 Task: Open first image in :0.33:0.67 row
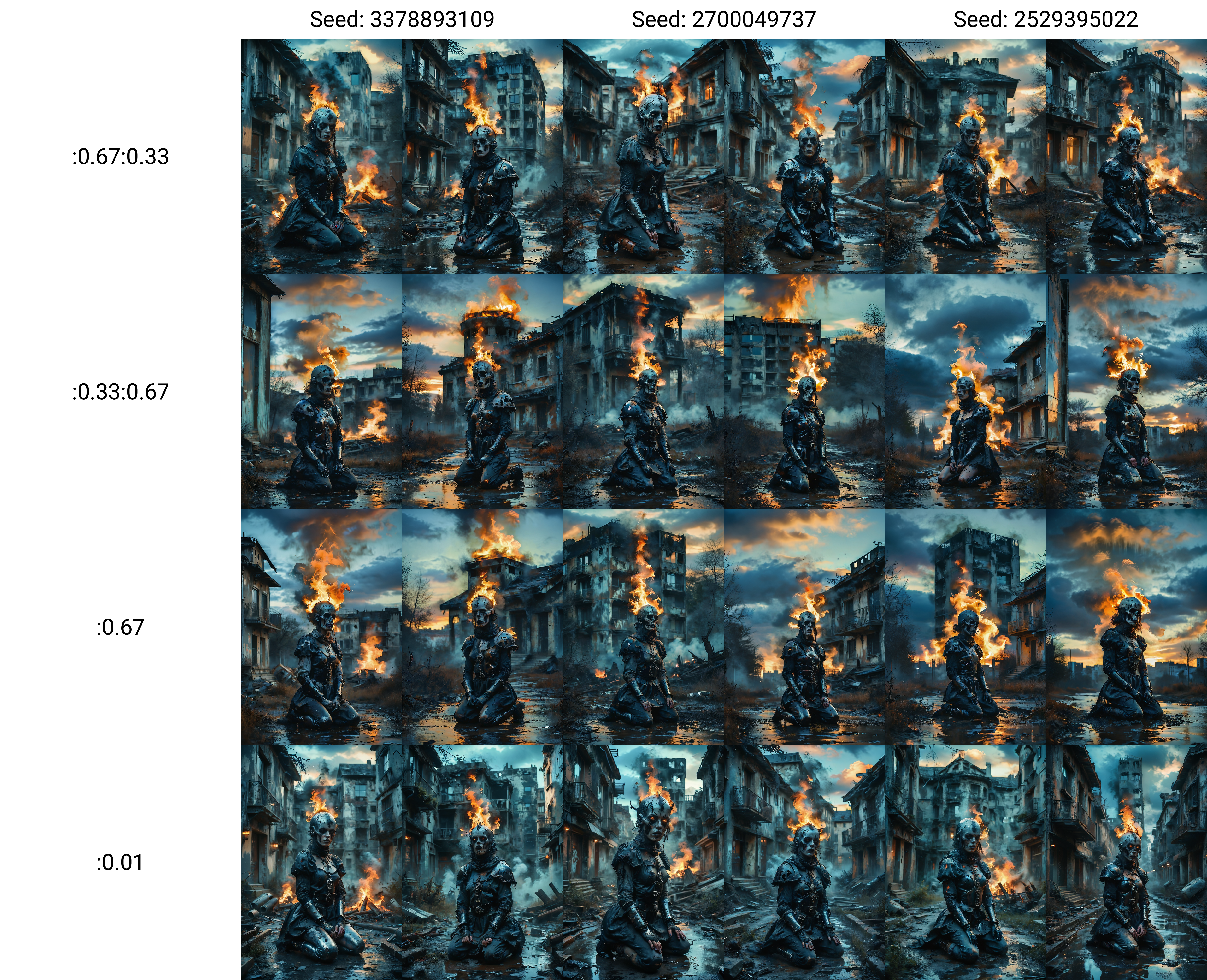(x=322, y=392)
